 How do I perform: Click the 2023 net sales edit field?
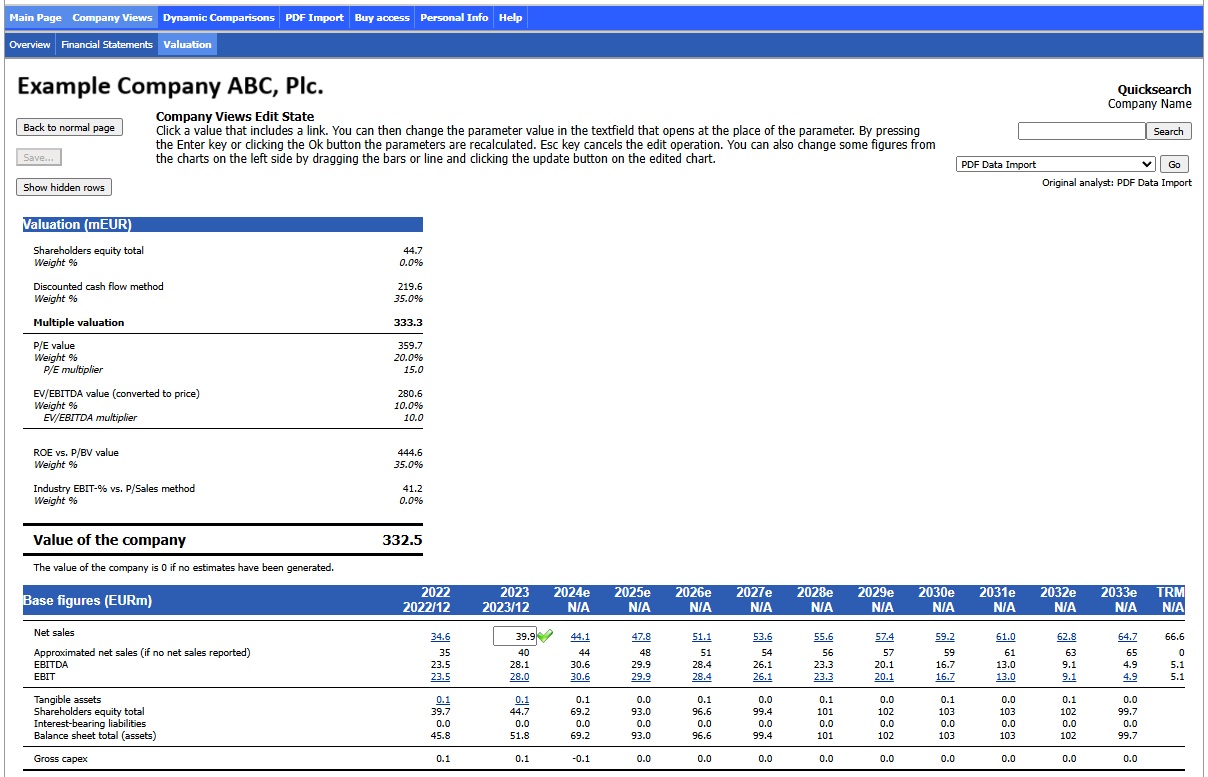(515, 636)
